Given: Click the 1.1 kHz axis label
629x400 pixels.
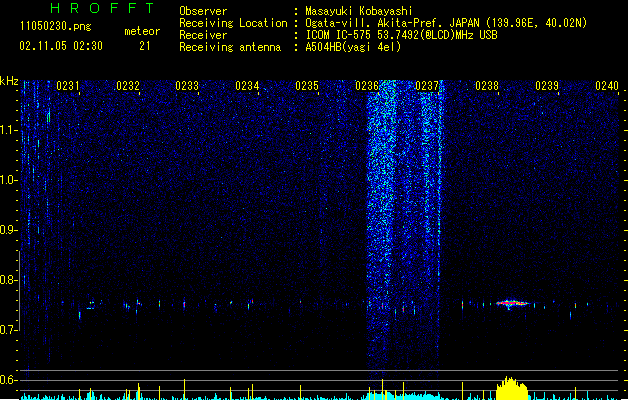Looking at the screenshot, I should pyautogui.click(x=8, y=130).
